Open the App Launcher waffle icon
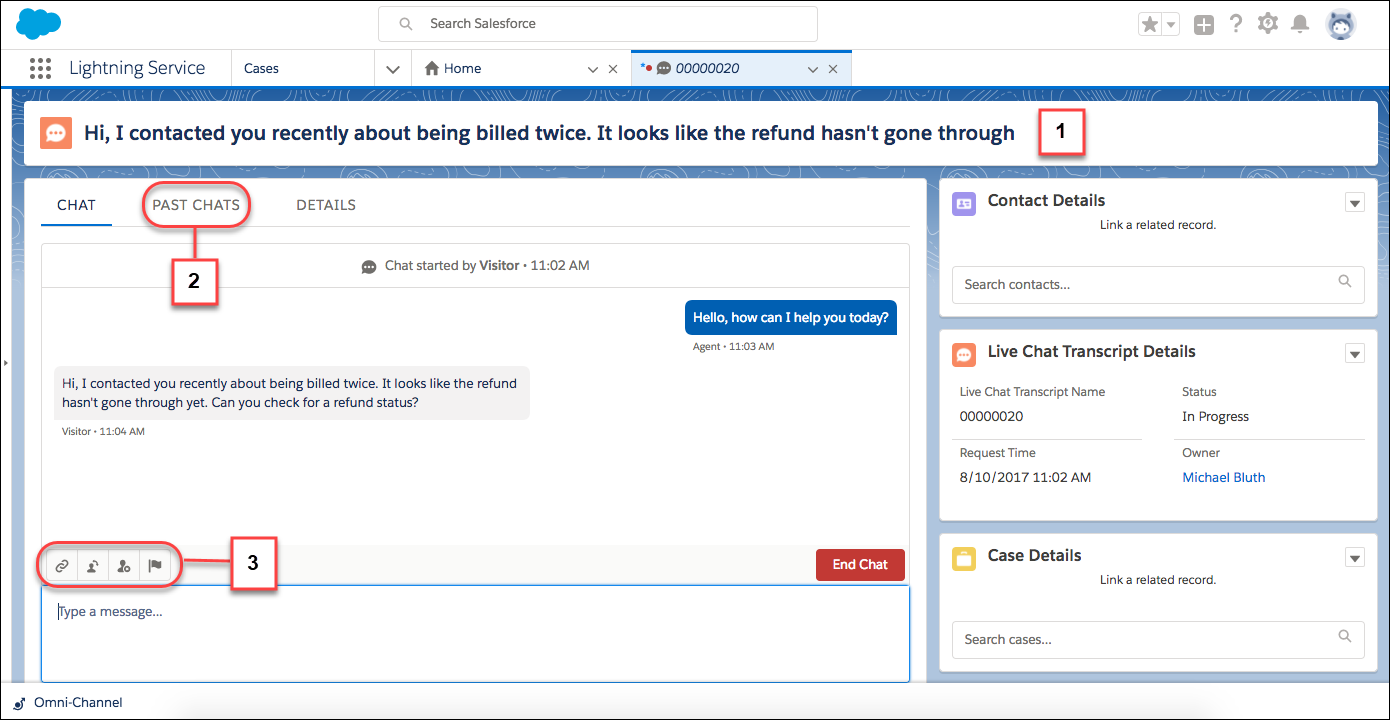The height and width of the screenshot is (720, 1390). [40, 68]
